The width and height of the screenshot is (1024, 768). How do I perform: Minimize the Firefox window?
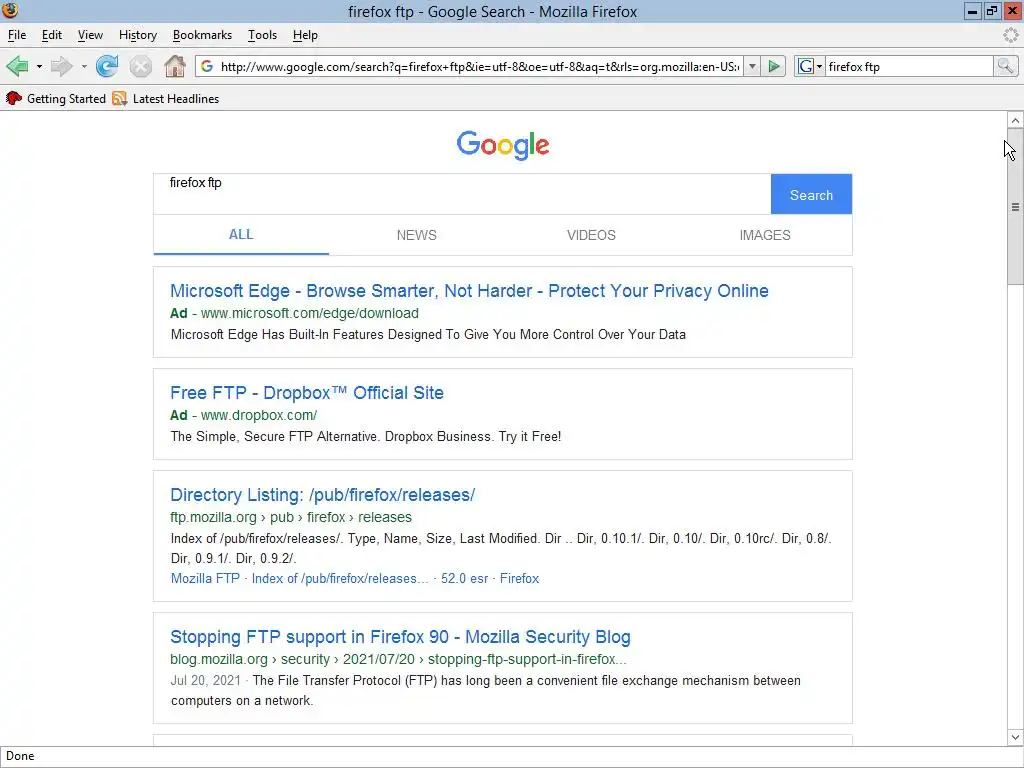coord(972,11)
